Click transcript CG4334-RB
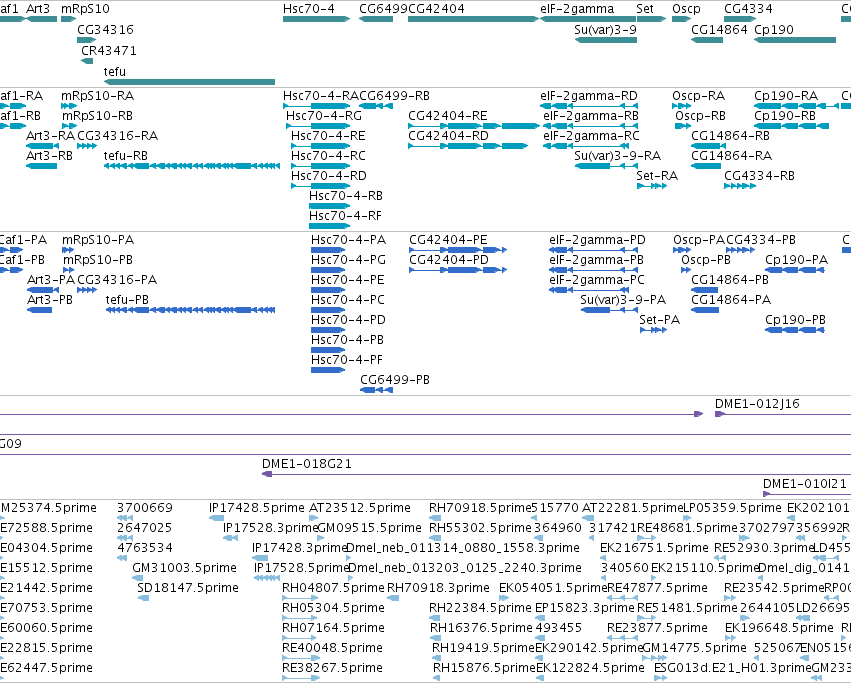This screenshot has width=851, height=683. [740, 186]
